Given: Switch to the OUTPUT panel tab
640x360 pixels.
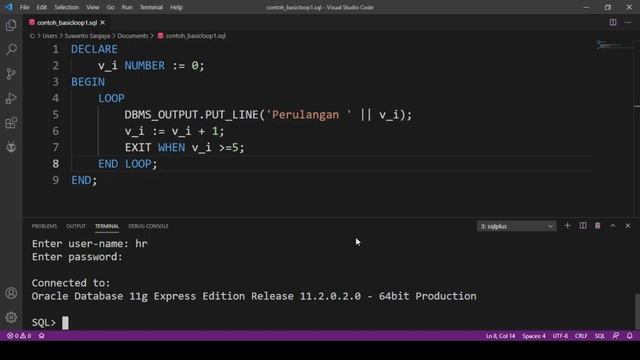Looking at the screenshot, I should (x=76, y=226).
